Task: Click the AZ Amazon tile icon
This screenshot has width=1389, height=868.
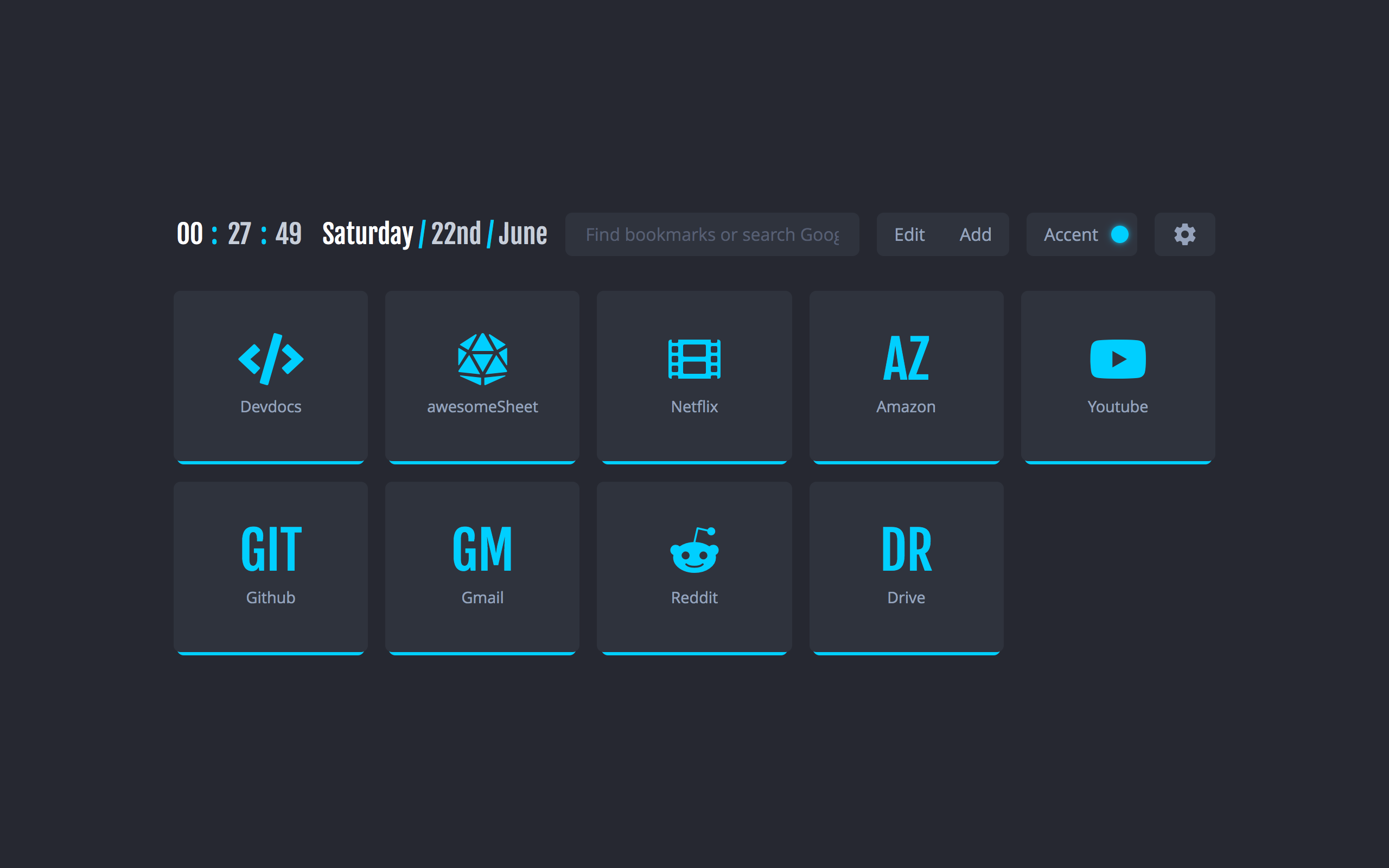Action: pyautogui.click(x=906, y=359)
